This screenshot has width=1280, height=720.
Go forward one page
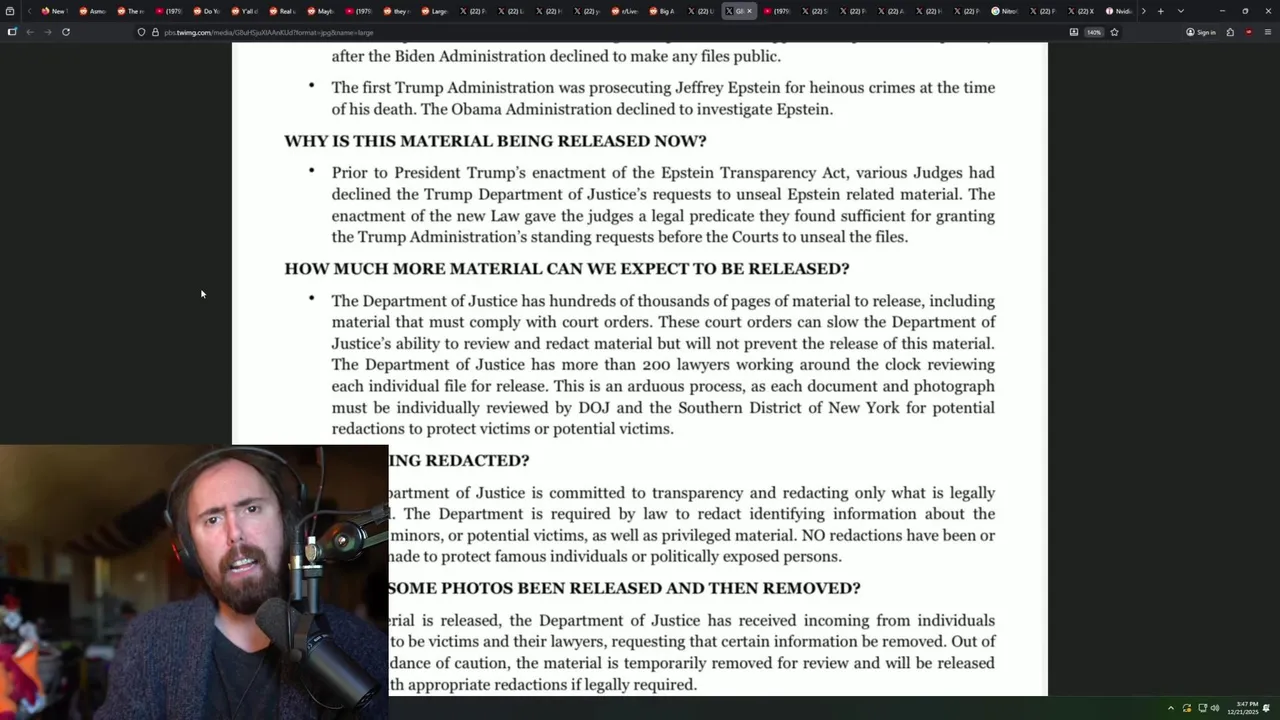pos(48,32)
